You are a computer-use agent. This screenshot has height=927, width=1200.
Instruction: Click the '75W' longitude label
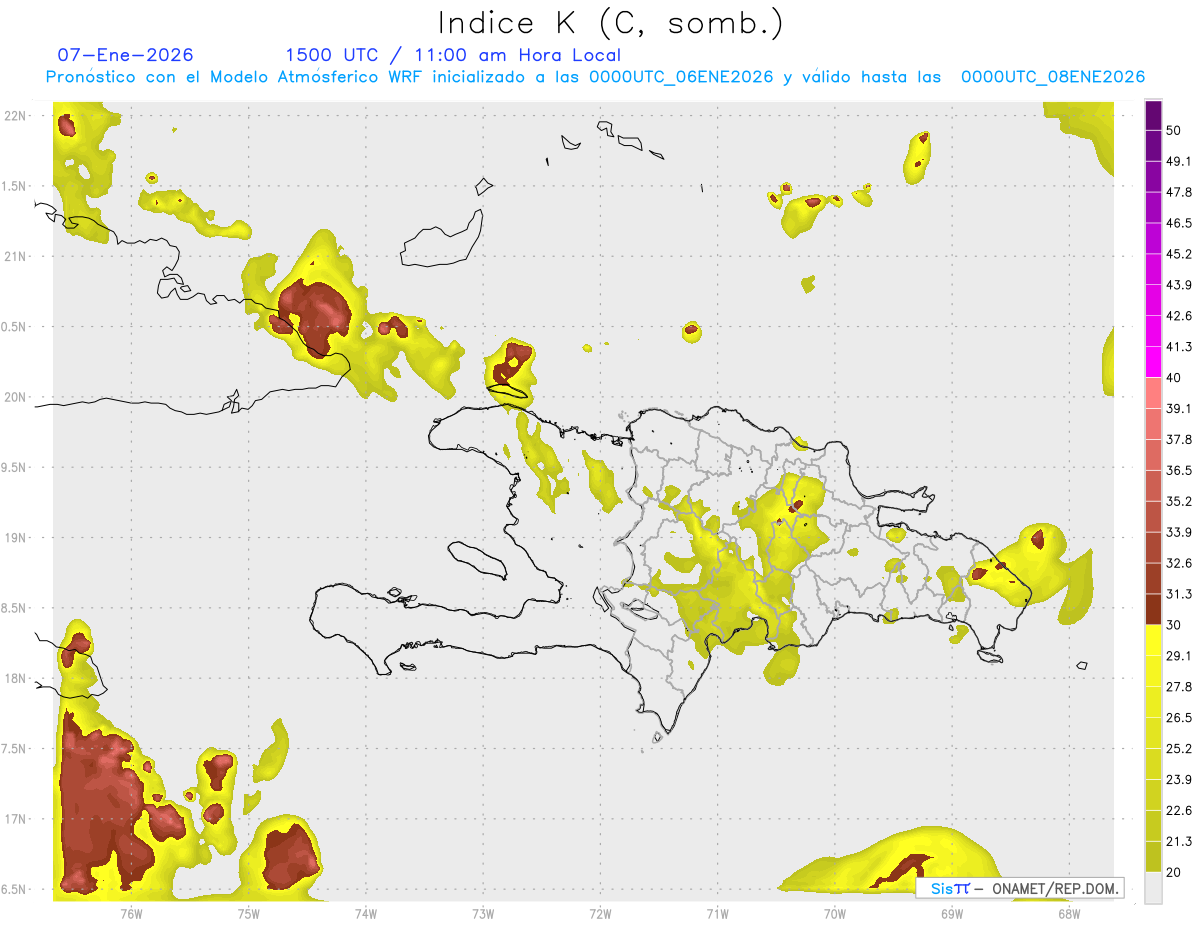pyautogui.click(x=248, y=913)
